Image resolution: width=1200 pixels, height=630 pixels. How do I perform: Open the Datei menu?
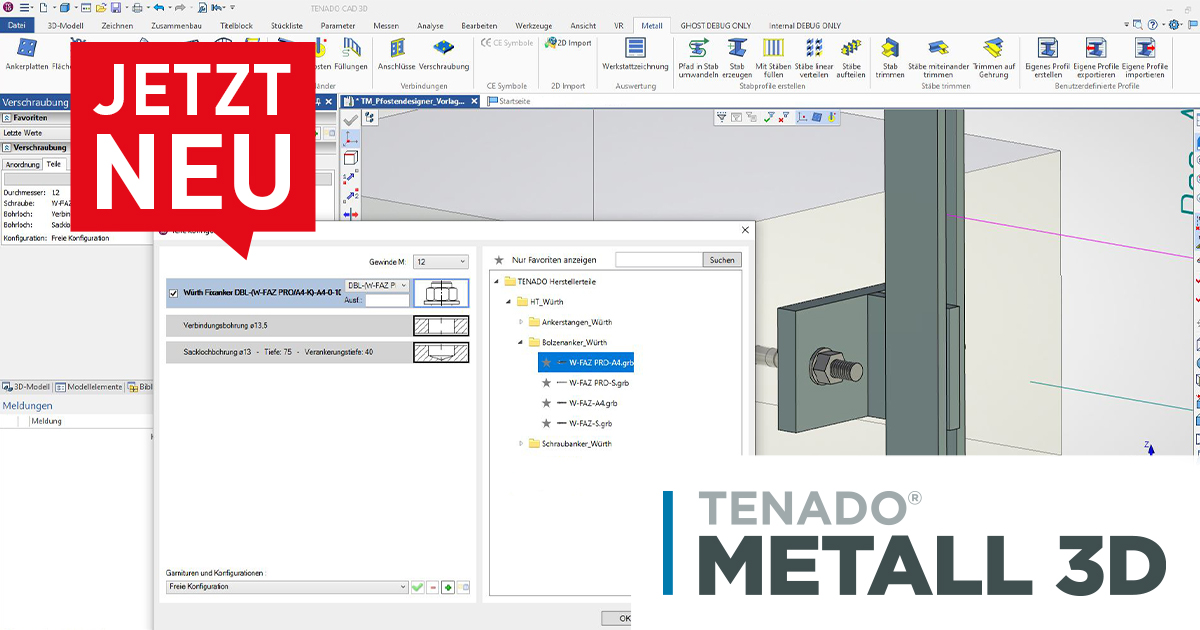(18, 25)
